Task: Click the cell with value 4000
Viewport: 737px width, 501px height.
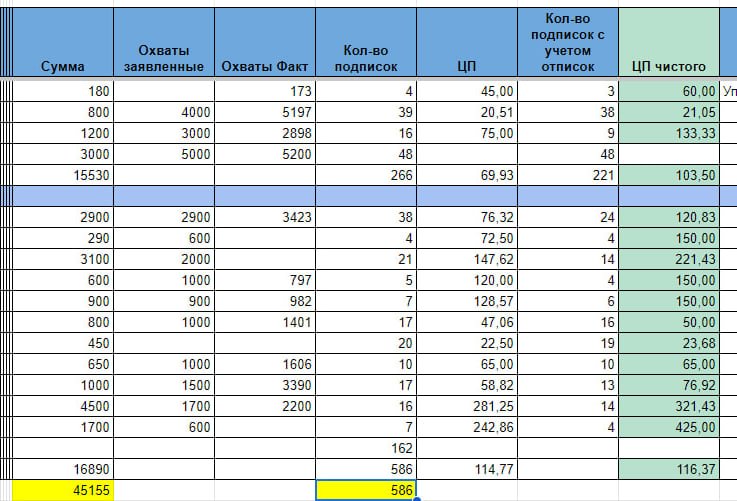Action: [x=164, y=112]
